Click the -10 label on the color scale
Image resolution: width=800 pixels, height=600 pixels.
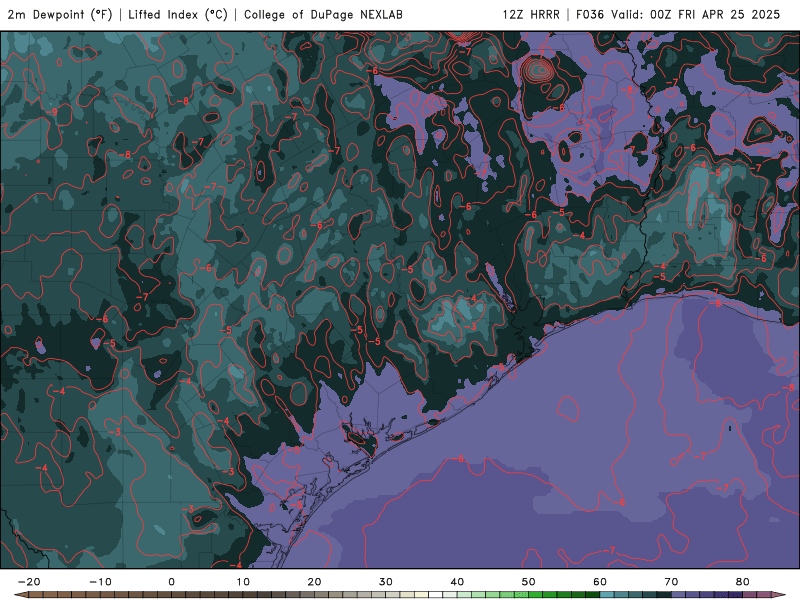click(100, 582)
